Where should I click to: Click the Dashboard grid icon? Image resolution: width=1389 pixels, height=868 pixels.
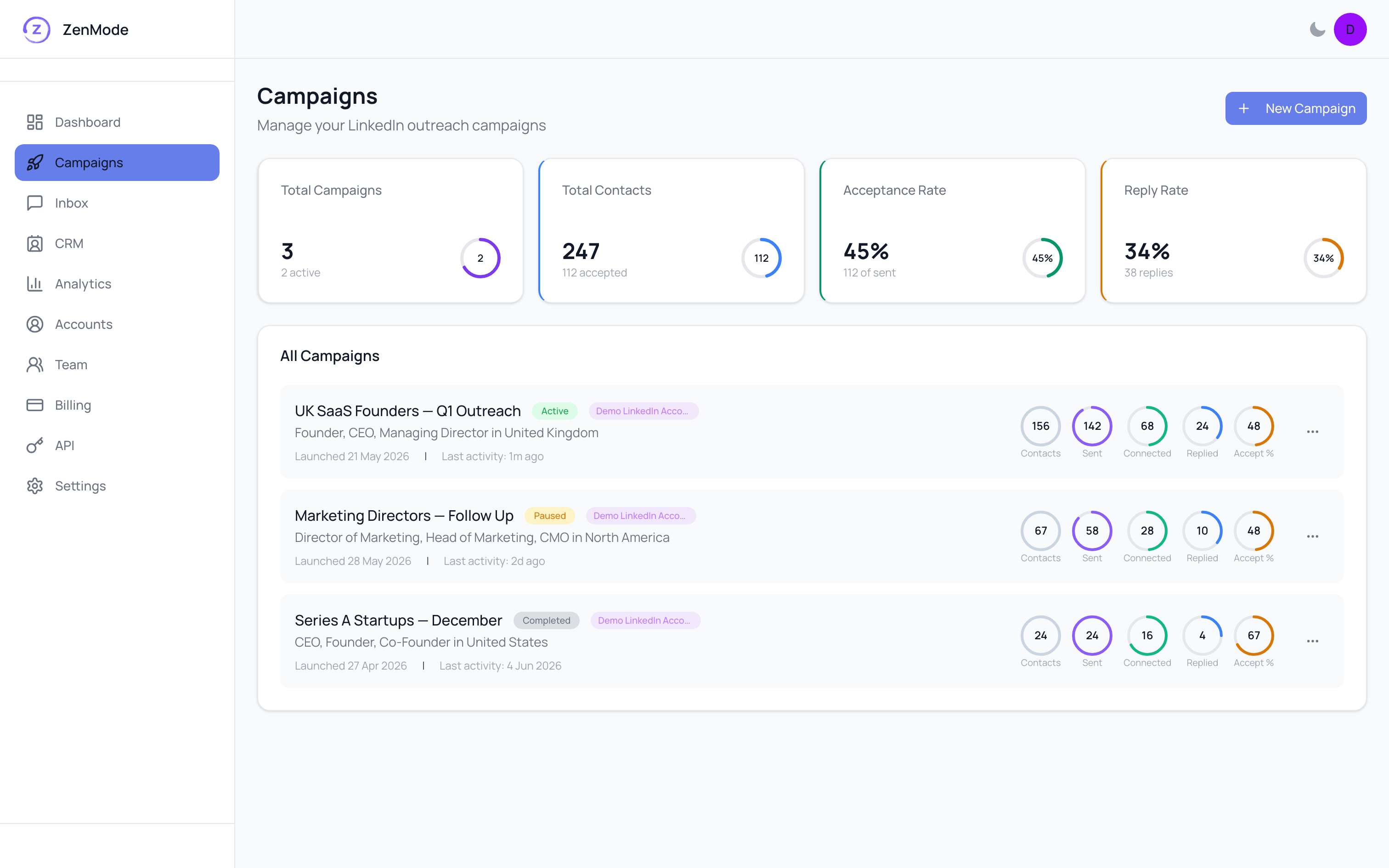(35, 122)
